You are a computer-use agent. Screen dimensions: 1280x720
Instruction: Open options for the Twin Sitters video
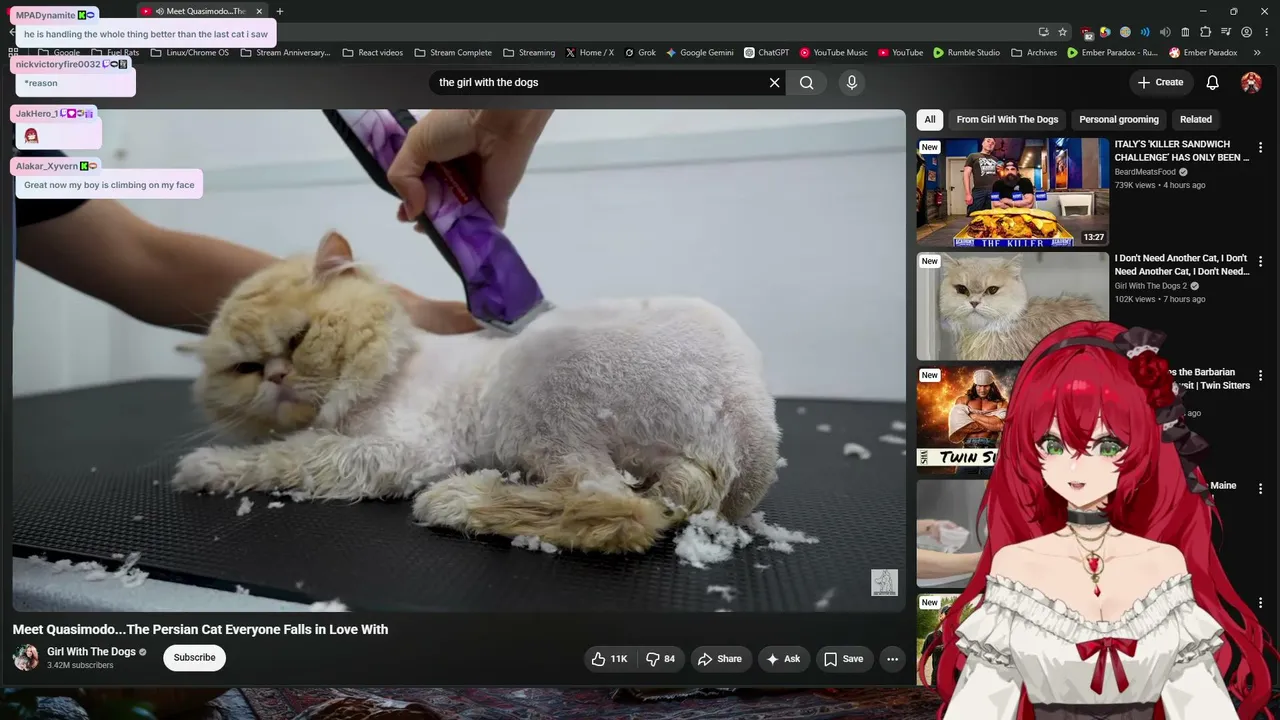pos(1260,376)
